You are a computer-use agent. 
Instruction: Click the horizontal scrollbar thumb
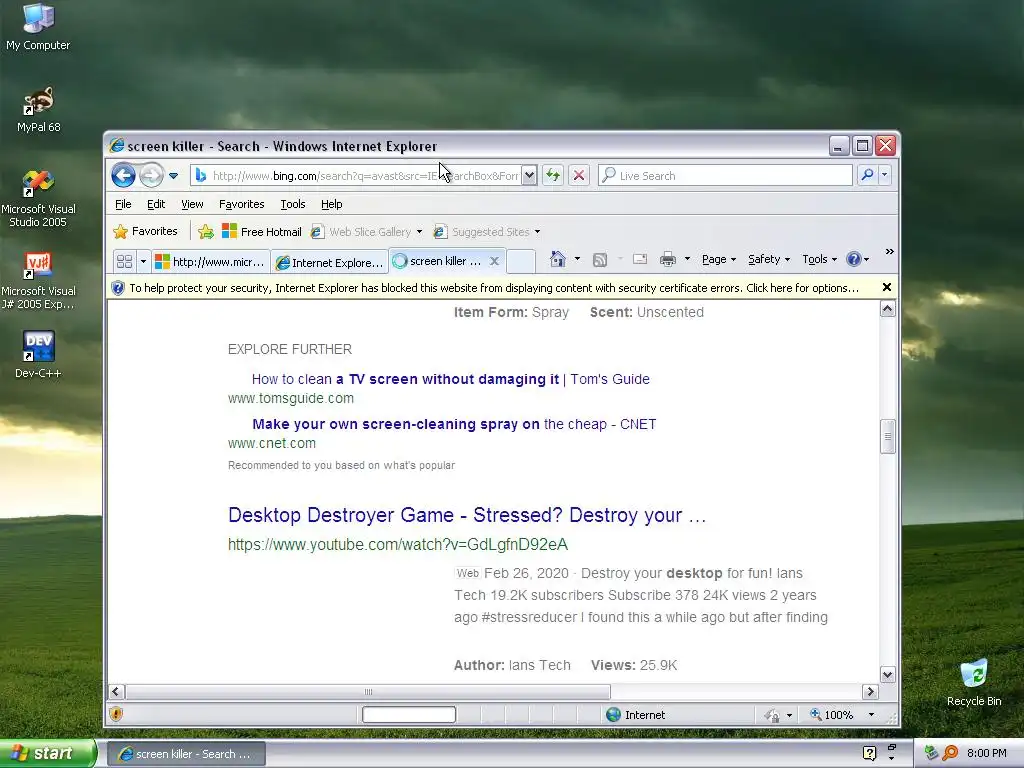pyautogui.click(x=368, y=692)
